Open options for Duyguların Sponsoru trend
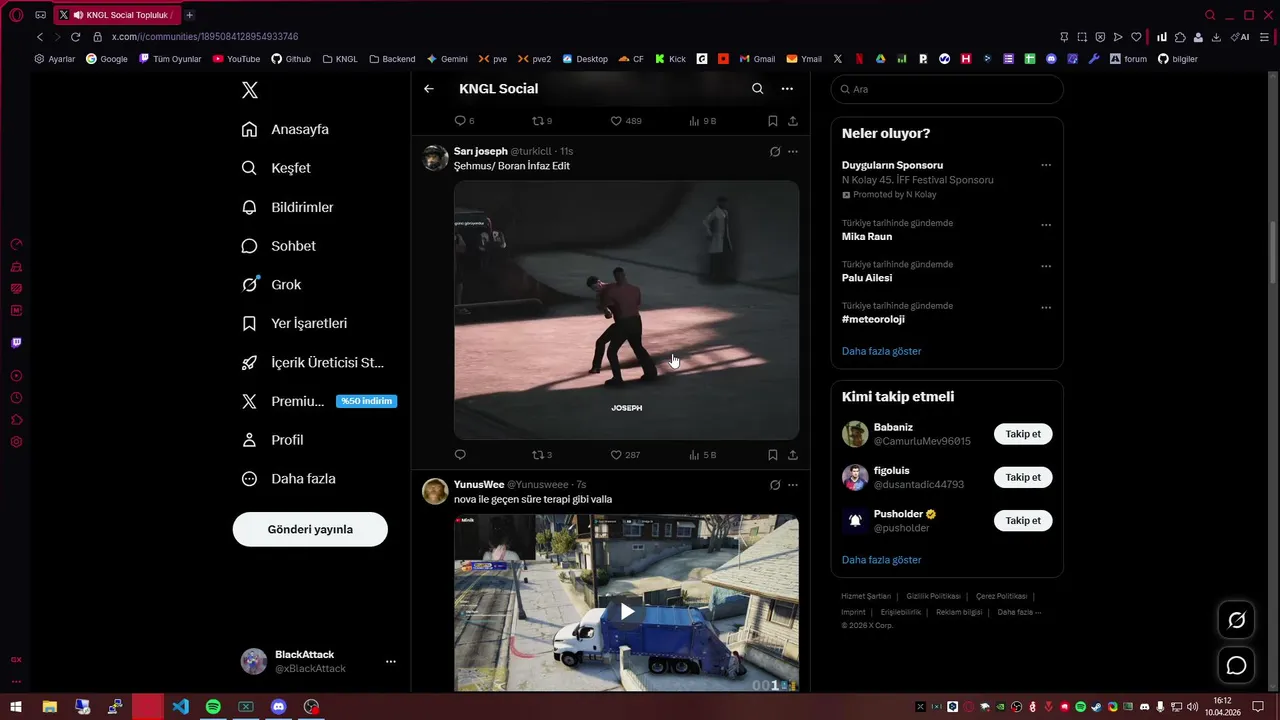The image size is (1280, 720). [x=1046, y=165]
